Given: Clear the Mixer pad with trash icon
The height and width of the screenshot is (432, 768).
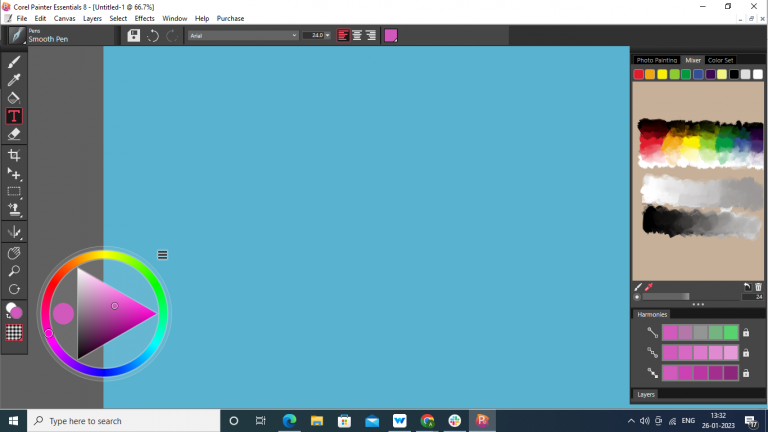Looking at the screenshot, I should [758, 287].
